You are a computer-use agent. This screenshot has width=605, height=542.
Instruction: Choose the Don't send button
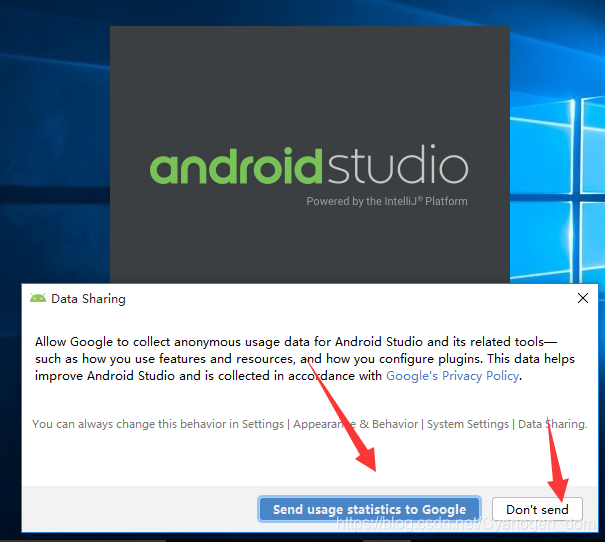pos(537,509)
